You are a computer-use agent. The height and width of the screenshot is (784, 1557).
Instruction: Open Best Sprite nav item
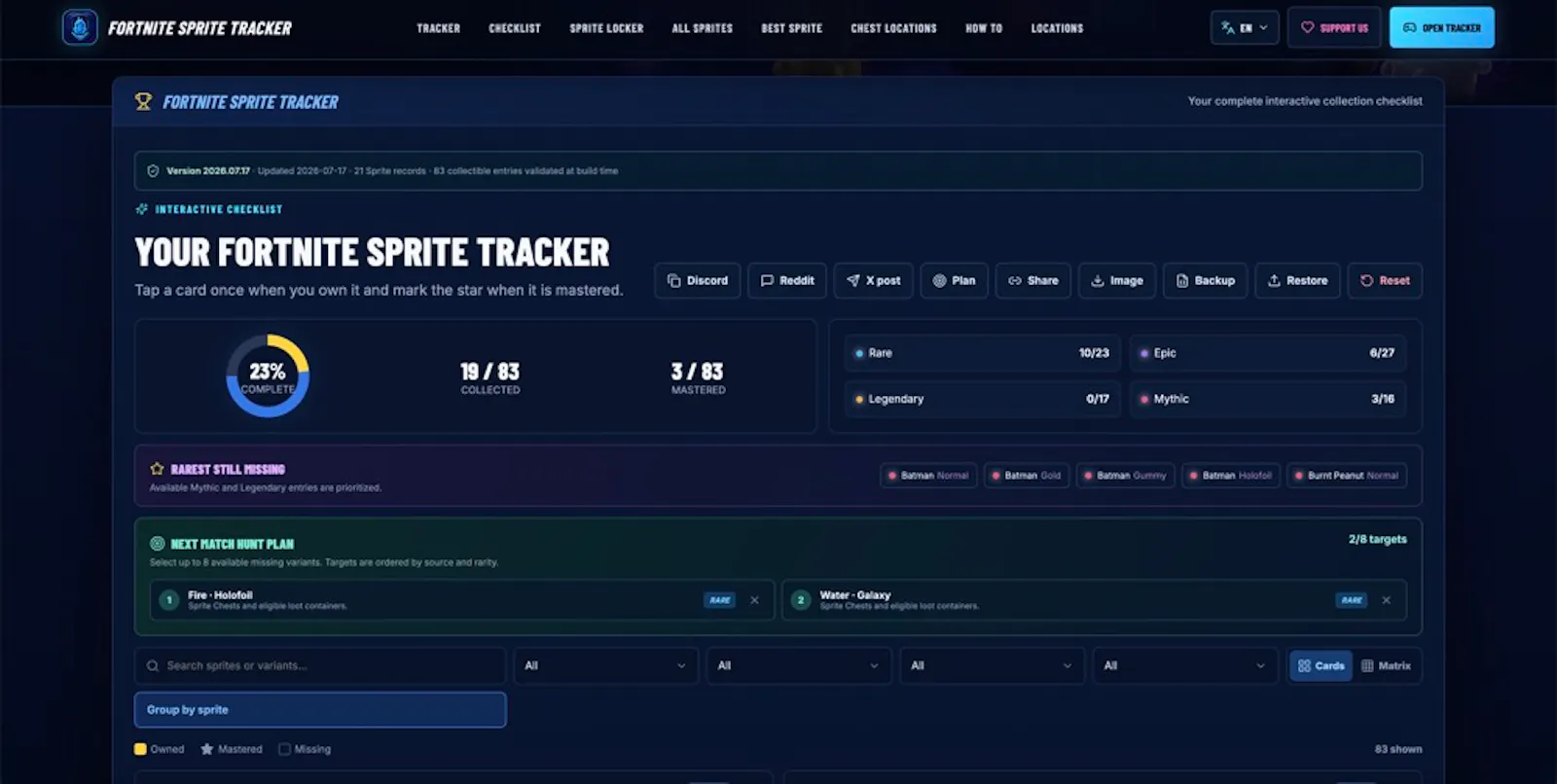[791, 28]
